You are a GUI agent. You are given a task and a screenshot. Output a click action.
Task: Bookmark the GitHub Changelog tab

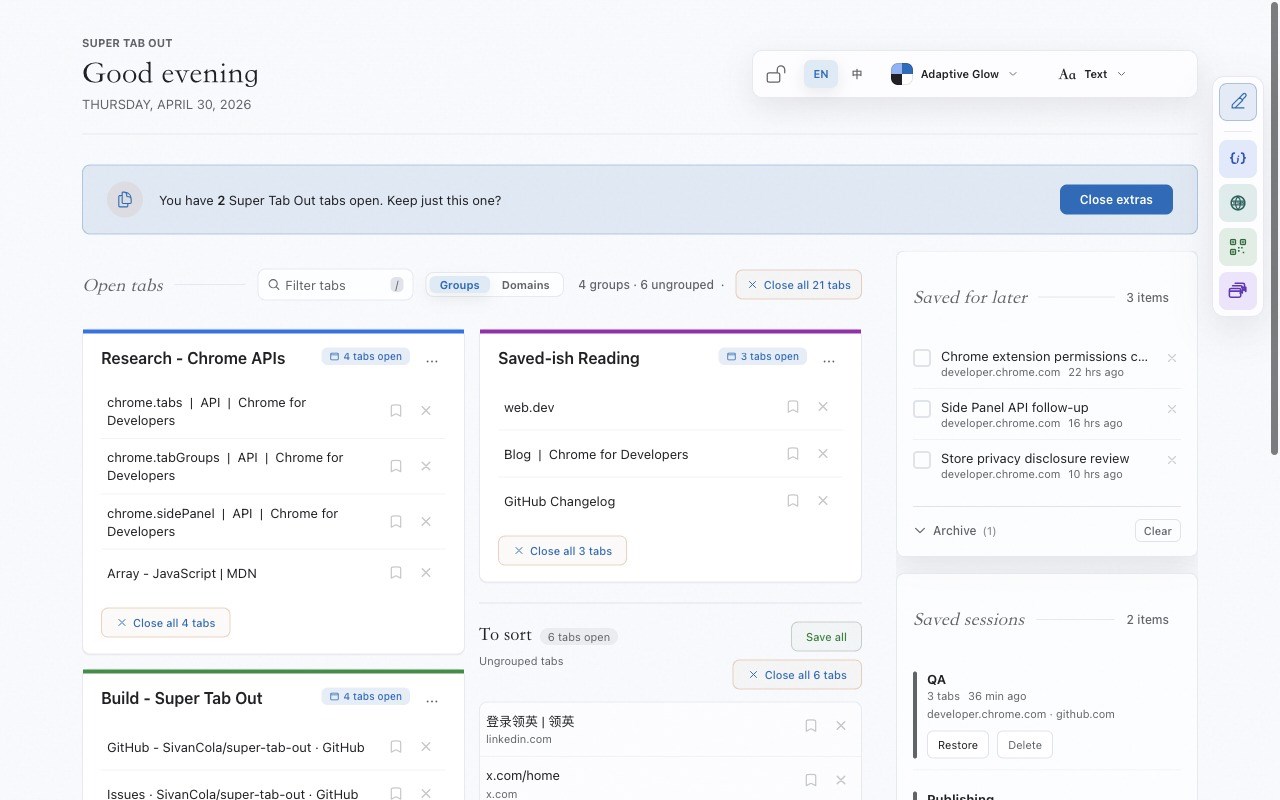[793, 501]
